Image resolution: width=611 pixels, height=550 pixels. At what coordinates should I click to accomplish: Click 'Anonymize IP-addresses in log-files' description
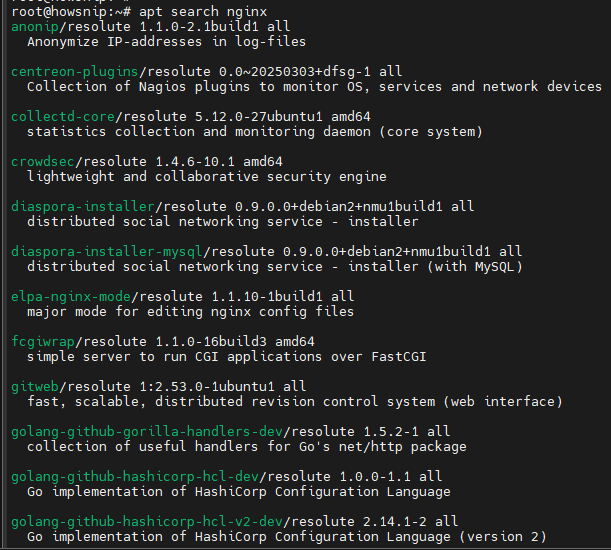(166, 42)
